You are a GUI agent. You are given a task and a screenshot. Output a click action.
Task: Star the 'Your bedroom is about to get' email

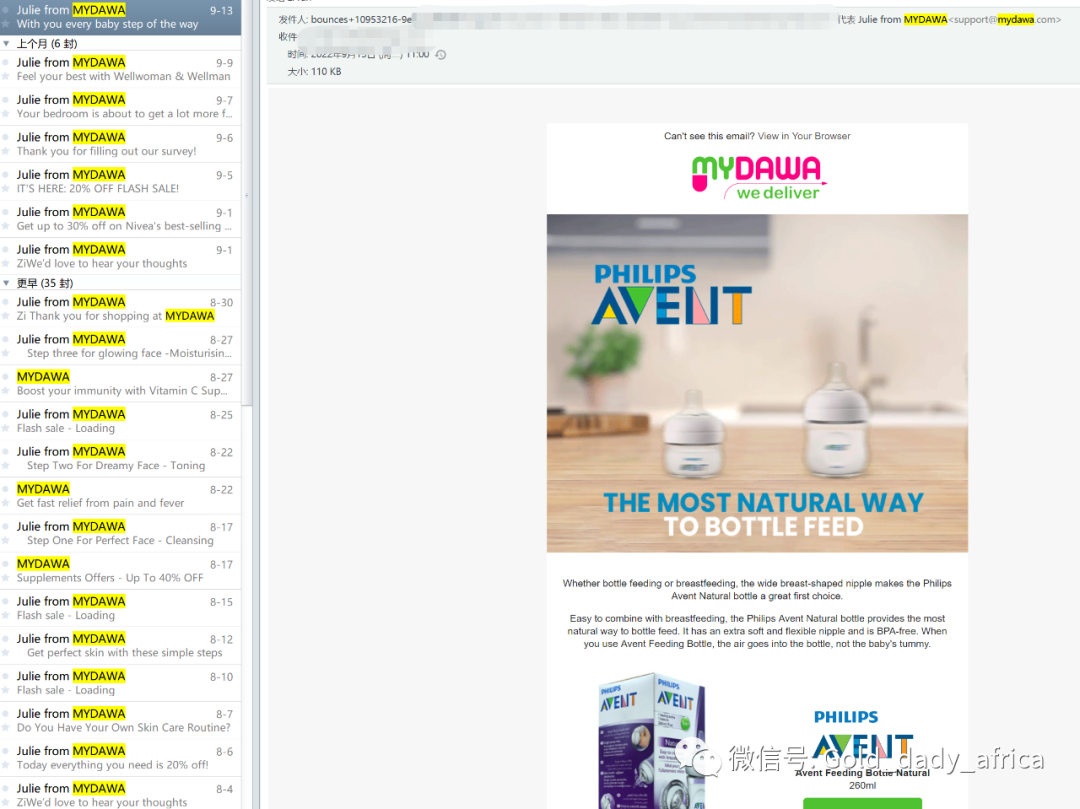point(6,114)
